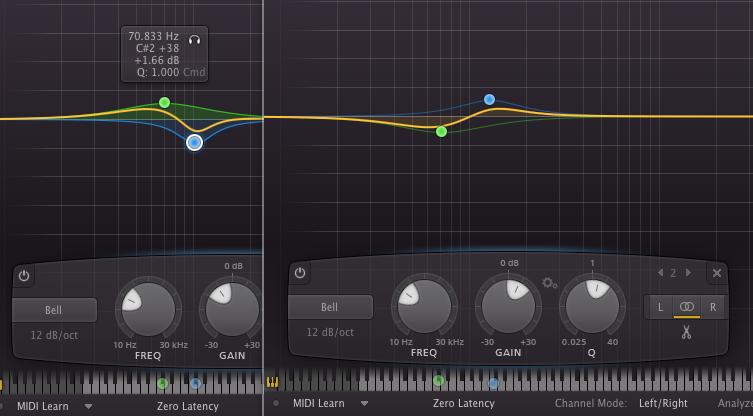The image size is (753, 416).
Task: Go to previous band with the left arrow
Action: point(661,273)
